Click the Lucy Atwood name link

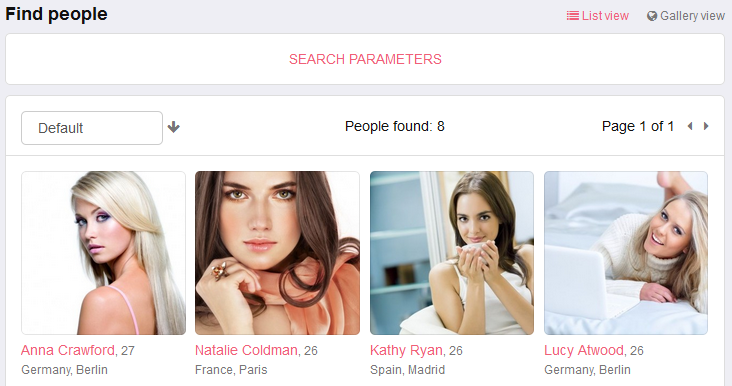[x=584, y=350]
